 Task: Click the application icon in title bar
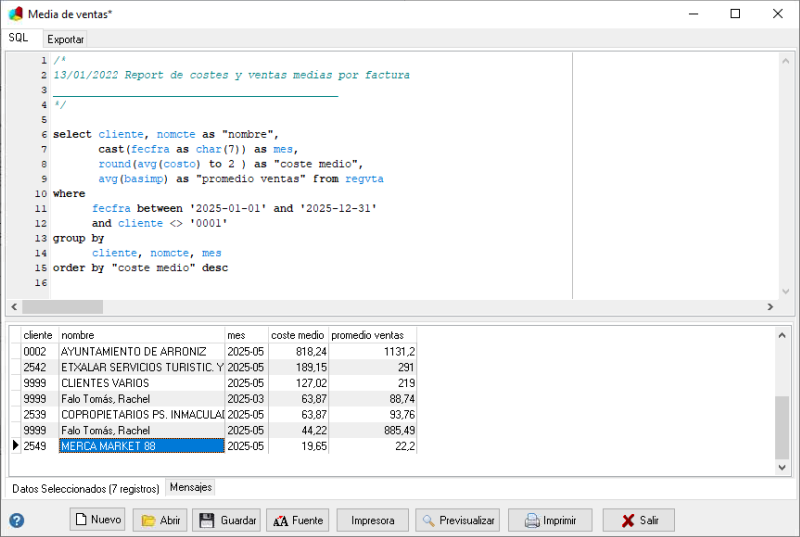(14, 13)
